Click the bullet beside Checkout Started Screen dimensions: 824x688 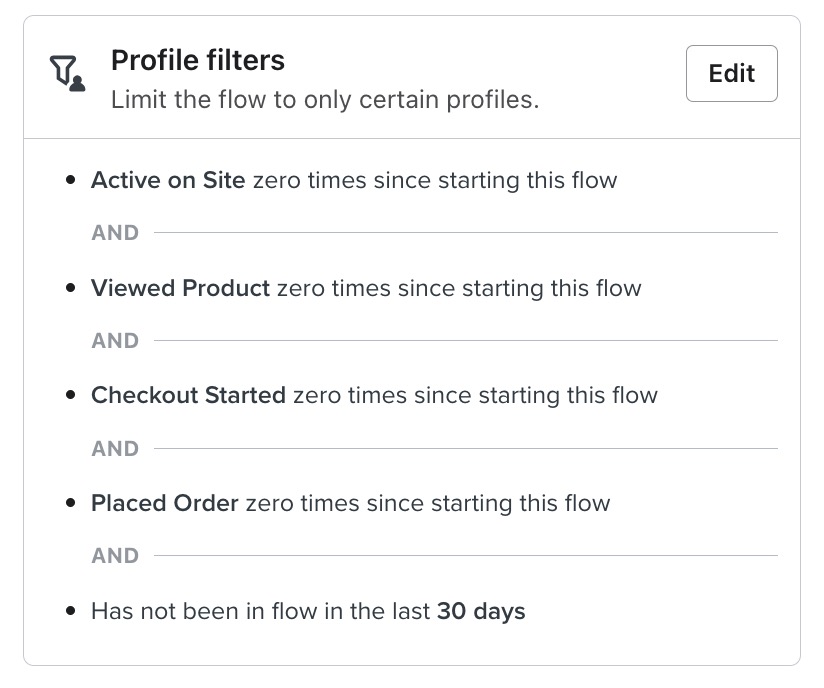(x=70, y=396)
